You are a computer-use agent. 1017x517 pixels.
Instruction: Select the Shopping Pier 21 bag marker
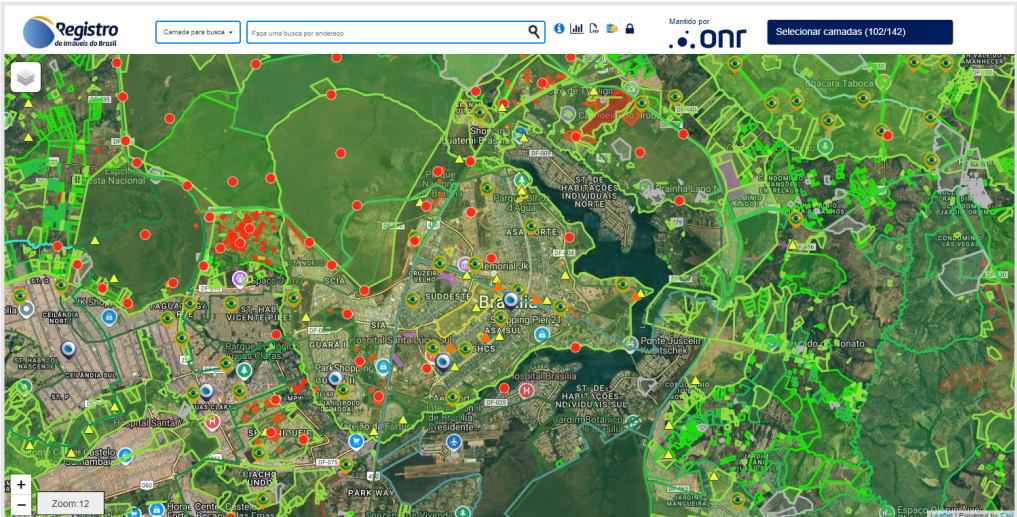pyautogui.click(x=540, y=335)
